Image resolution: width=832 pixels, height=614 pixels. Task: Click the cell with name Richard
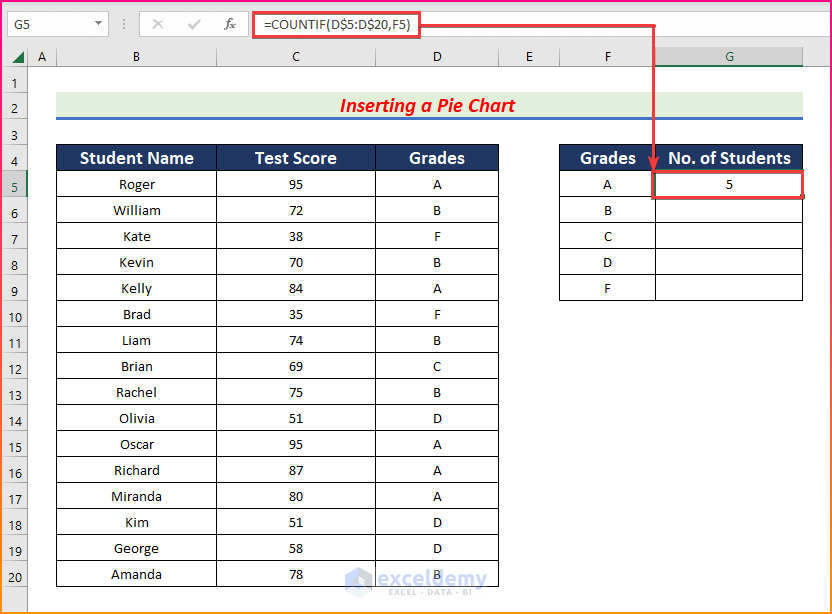pyautogui.click(x=136, y=470)
